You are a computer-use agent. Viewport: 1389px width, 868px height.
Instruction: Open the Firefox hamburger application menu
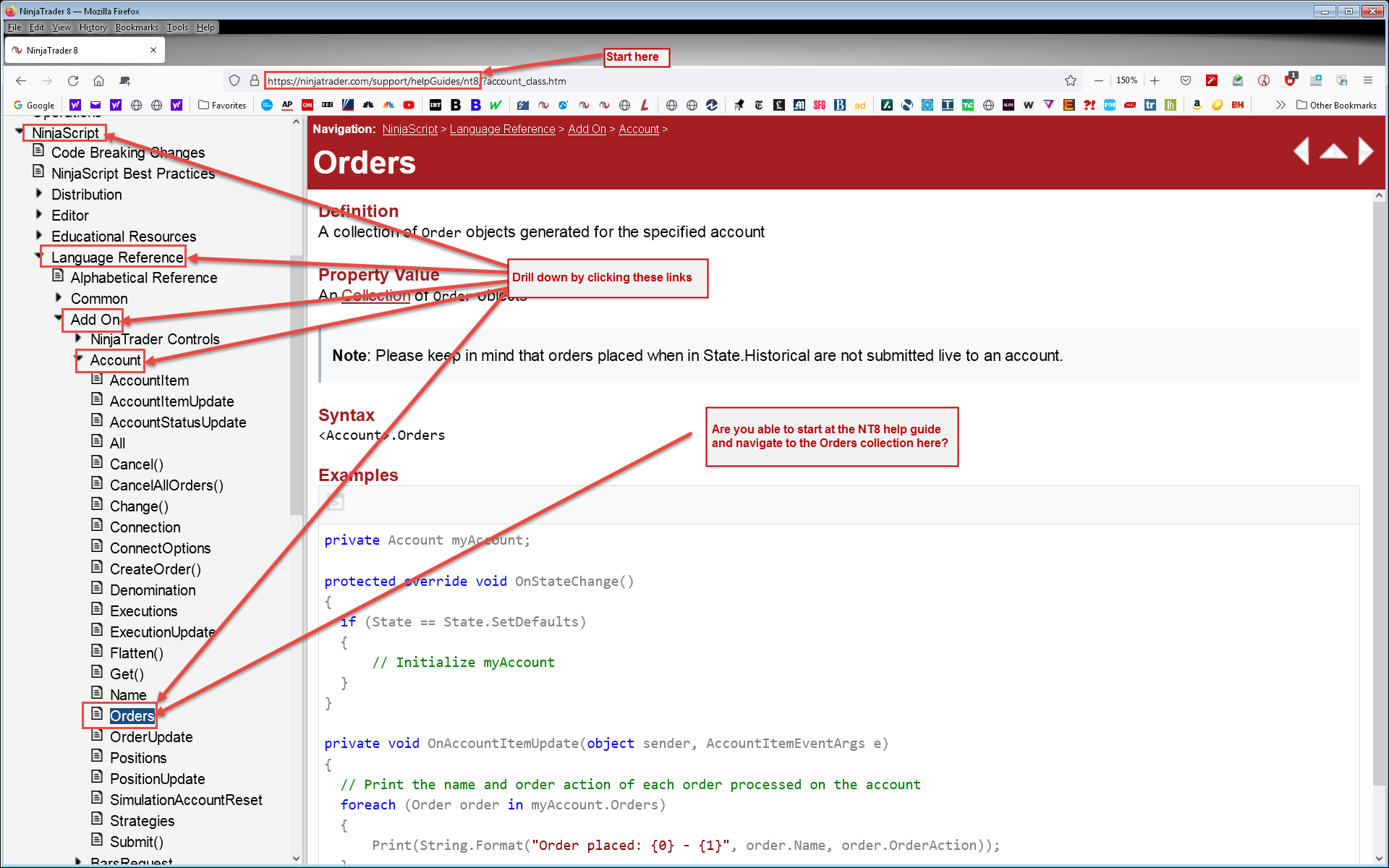point(1367,80)
